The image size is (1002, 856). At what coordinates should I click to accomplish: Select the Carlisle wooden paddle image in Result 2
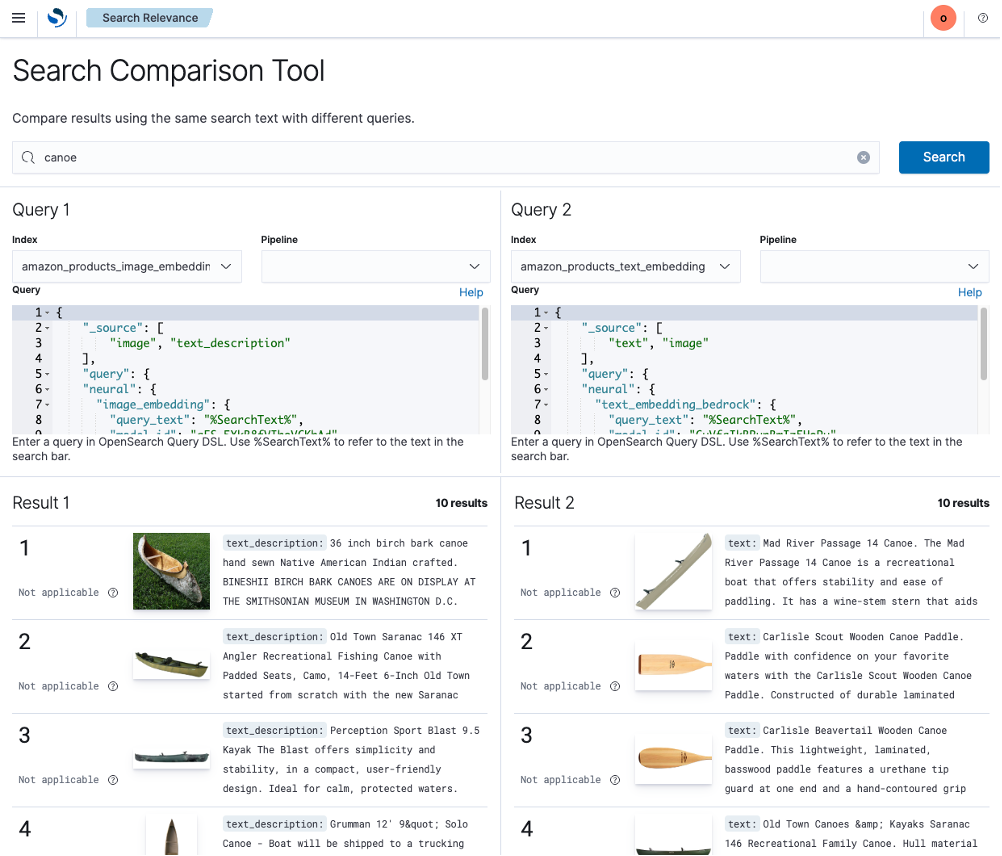pos(673,665)
